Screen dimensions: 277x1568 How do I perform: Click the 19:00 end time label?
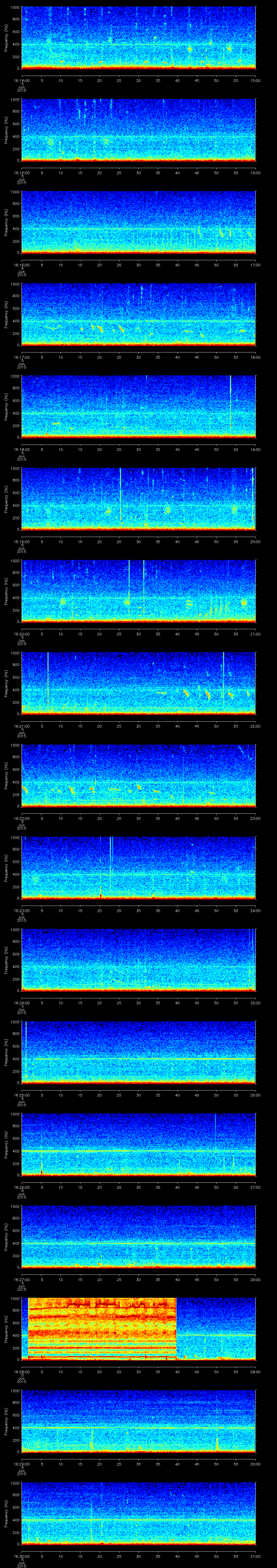click(256, 450)
